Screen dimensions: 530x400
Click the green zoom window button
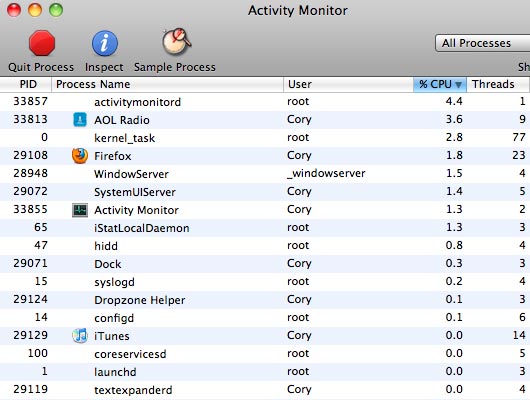point(56,10)
